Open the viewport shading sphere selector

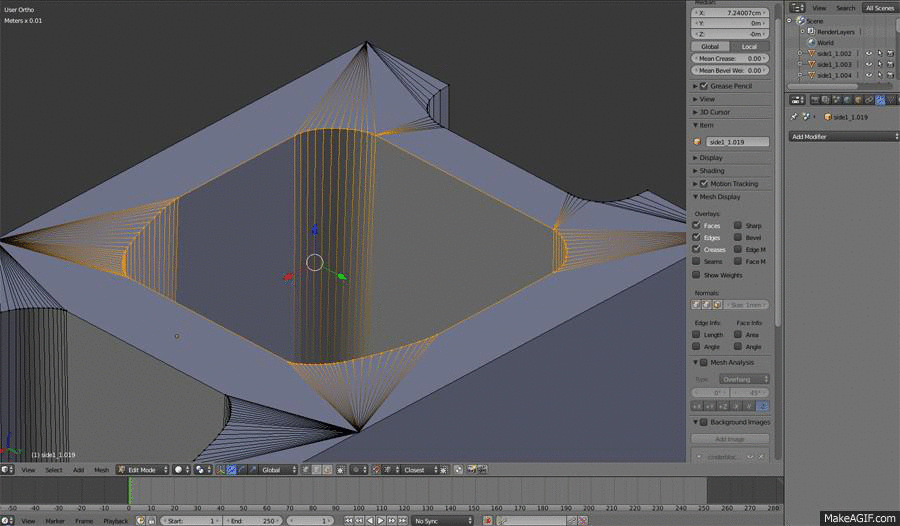[x=179, y=470]
